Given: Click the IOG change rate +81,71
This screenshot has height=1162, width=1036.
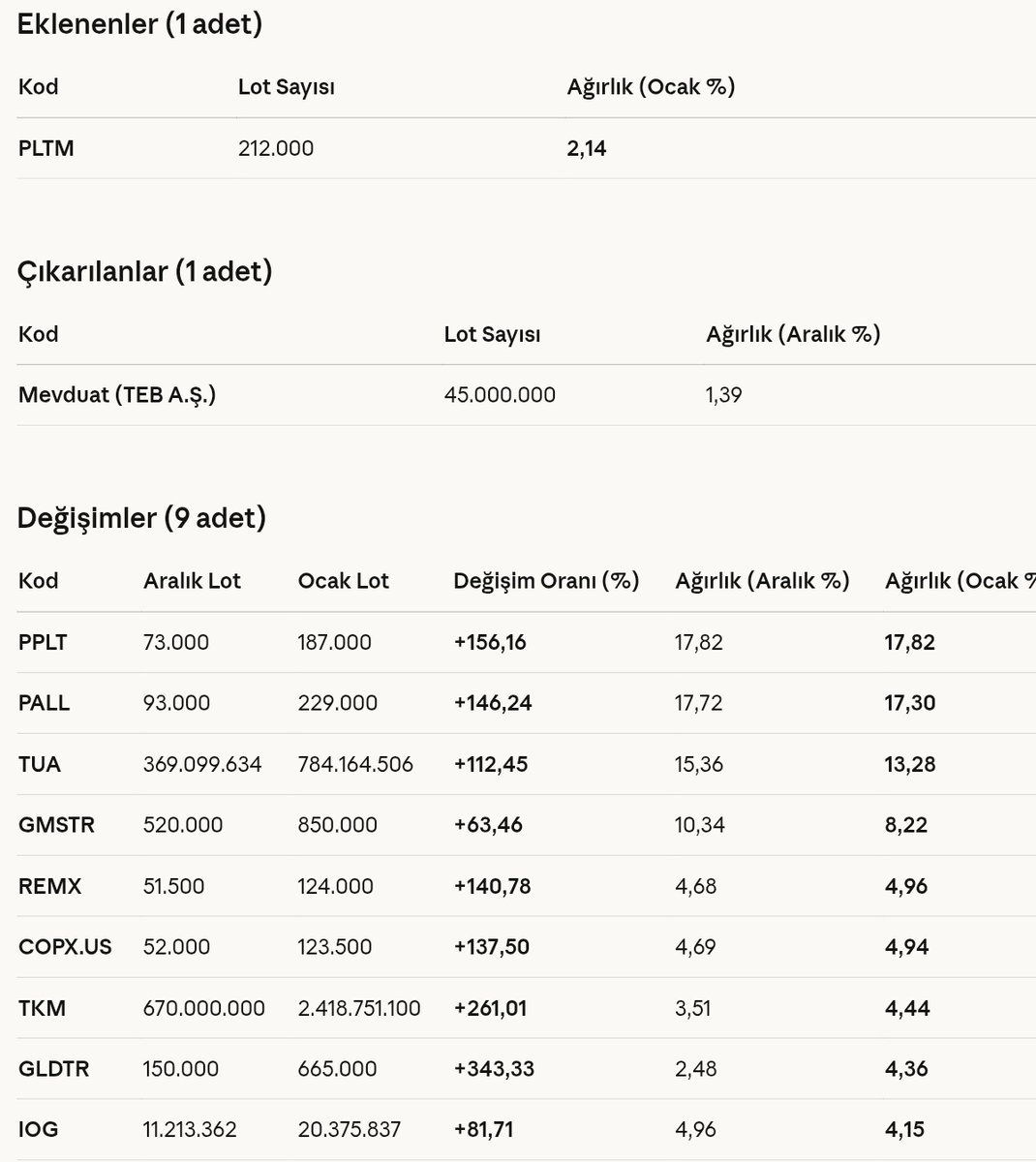Looking at the screenshot, I should point(483,1130).
